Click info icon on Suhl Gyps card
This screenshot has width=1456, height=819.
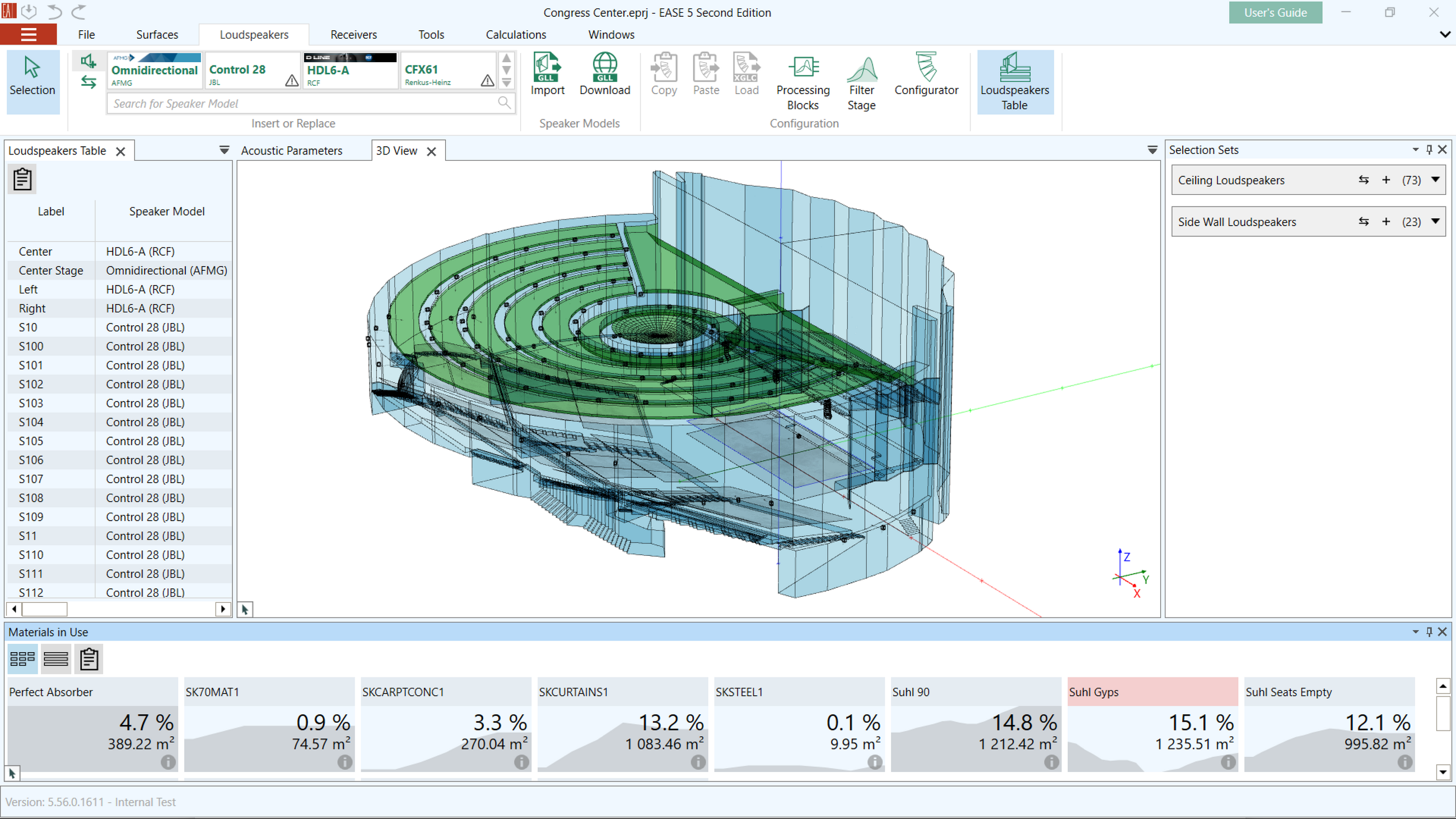coord(1228,762)
